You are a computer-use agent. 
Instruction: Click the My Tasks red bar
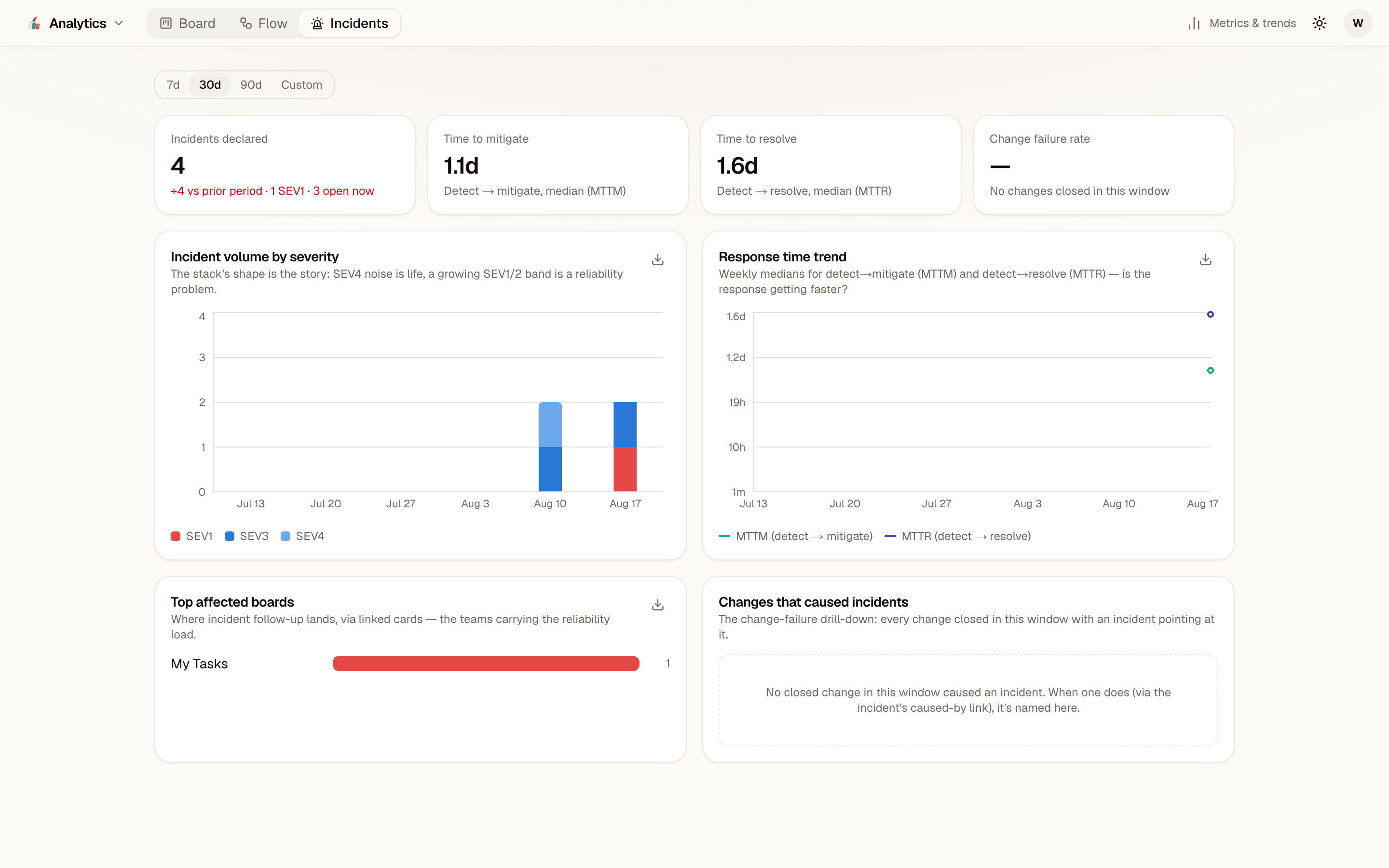pos(486,664)
